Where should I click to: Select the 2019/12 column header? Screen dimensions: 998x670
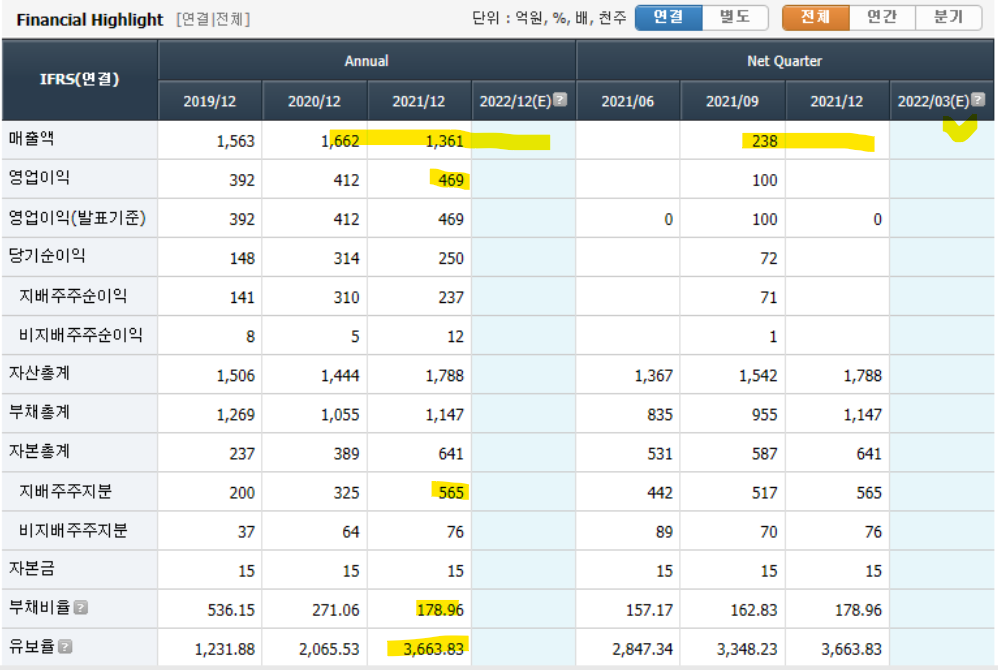(x=209, y=101)
